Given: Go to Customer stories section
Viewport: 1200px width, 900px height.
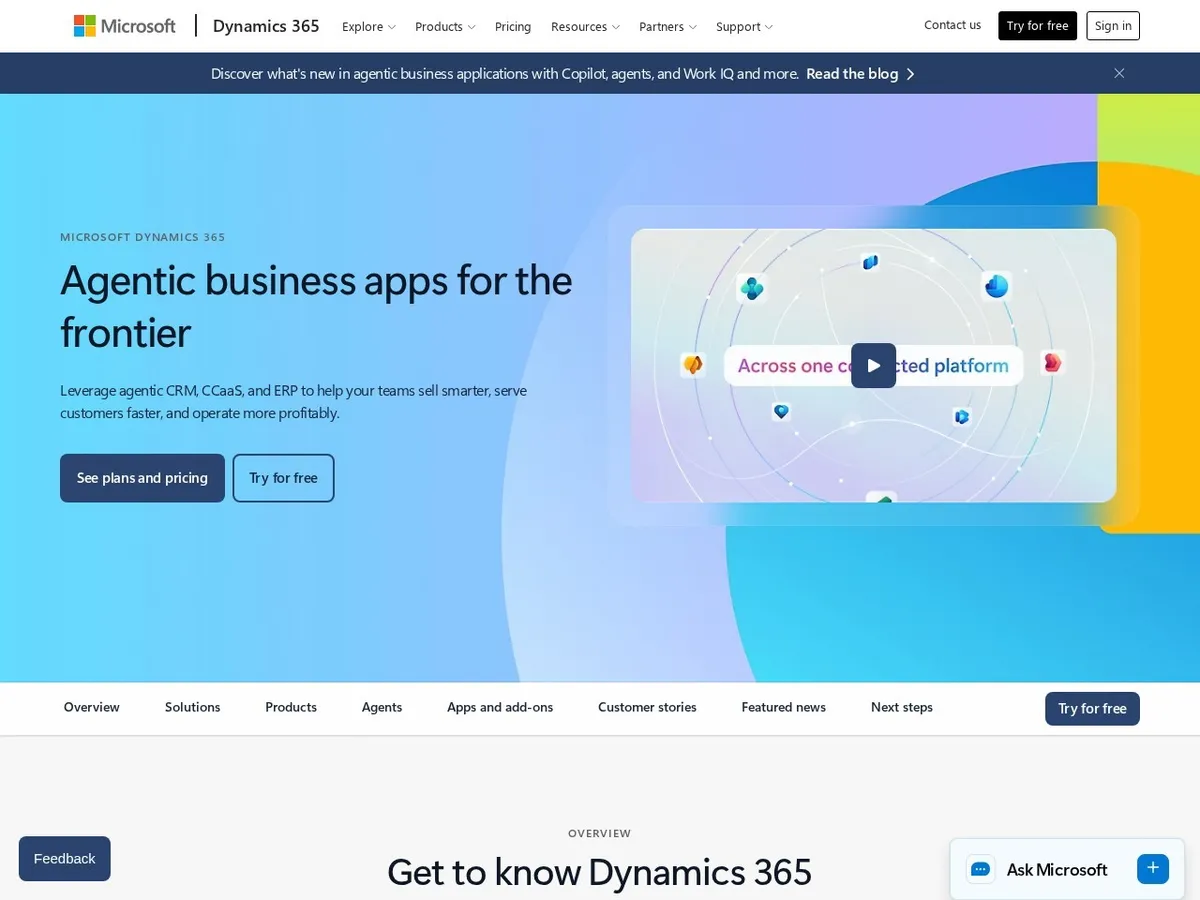Looking at the screenshot, I should click(647, 707).
